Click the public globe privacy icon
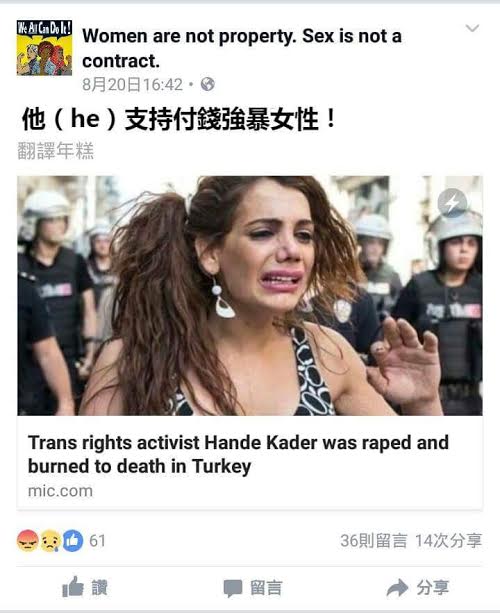The image size is (500, 613). pos(207,84)
